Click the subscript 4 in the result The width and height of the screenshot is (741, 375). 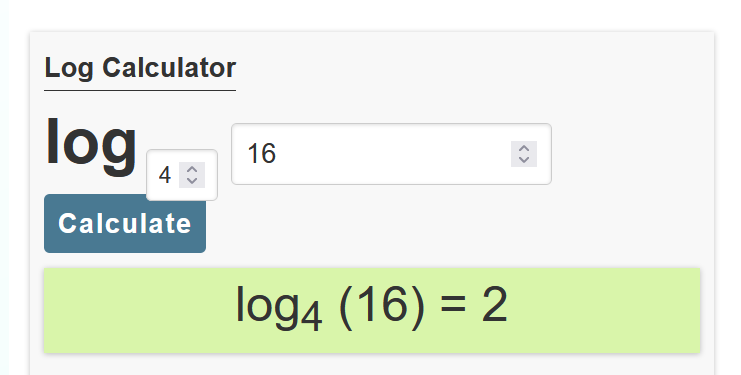(311, 319)
